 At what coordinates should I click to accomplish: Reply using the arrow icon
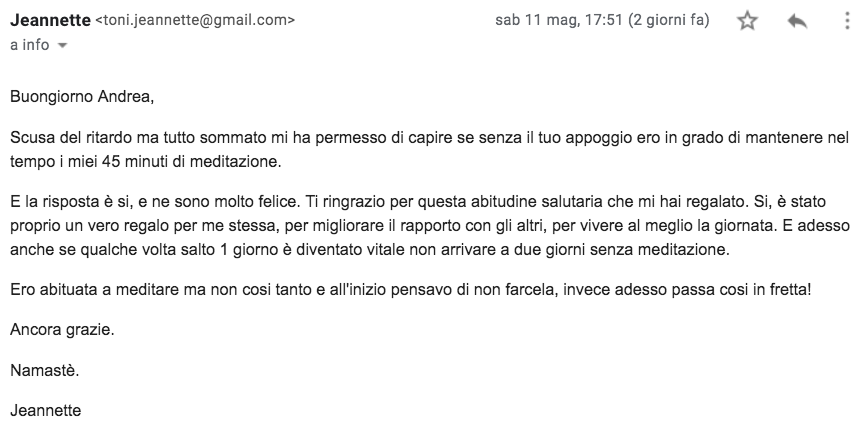coord(797,21)
